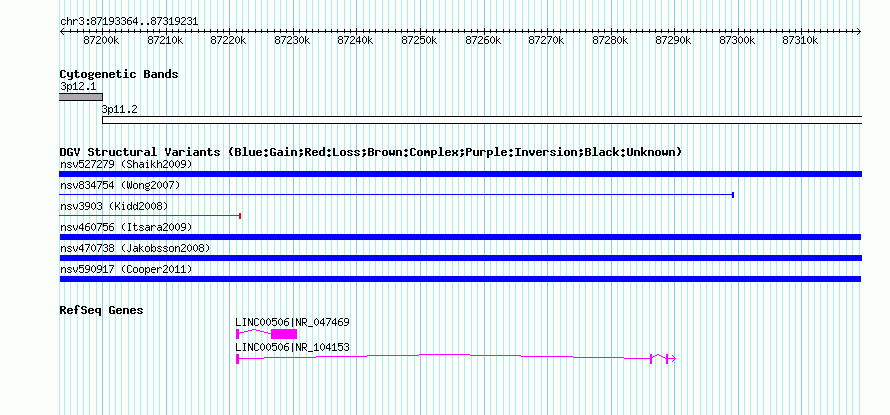The height and width of the screenshot is (415, 890).
Task: Click the 87270k ruler tick label
Action: (x=547, y=40)
